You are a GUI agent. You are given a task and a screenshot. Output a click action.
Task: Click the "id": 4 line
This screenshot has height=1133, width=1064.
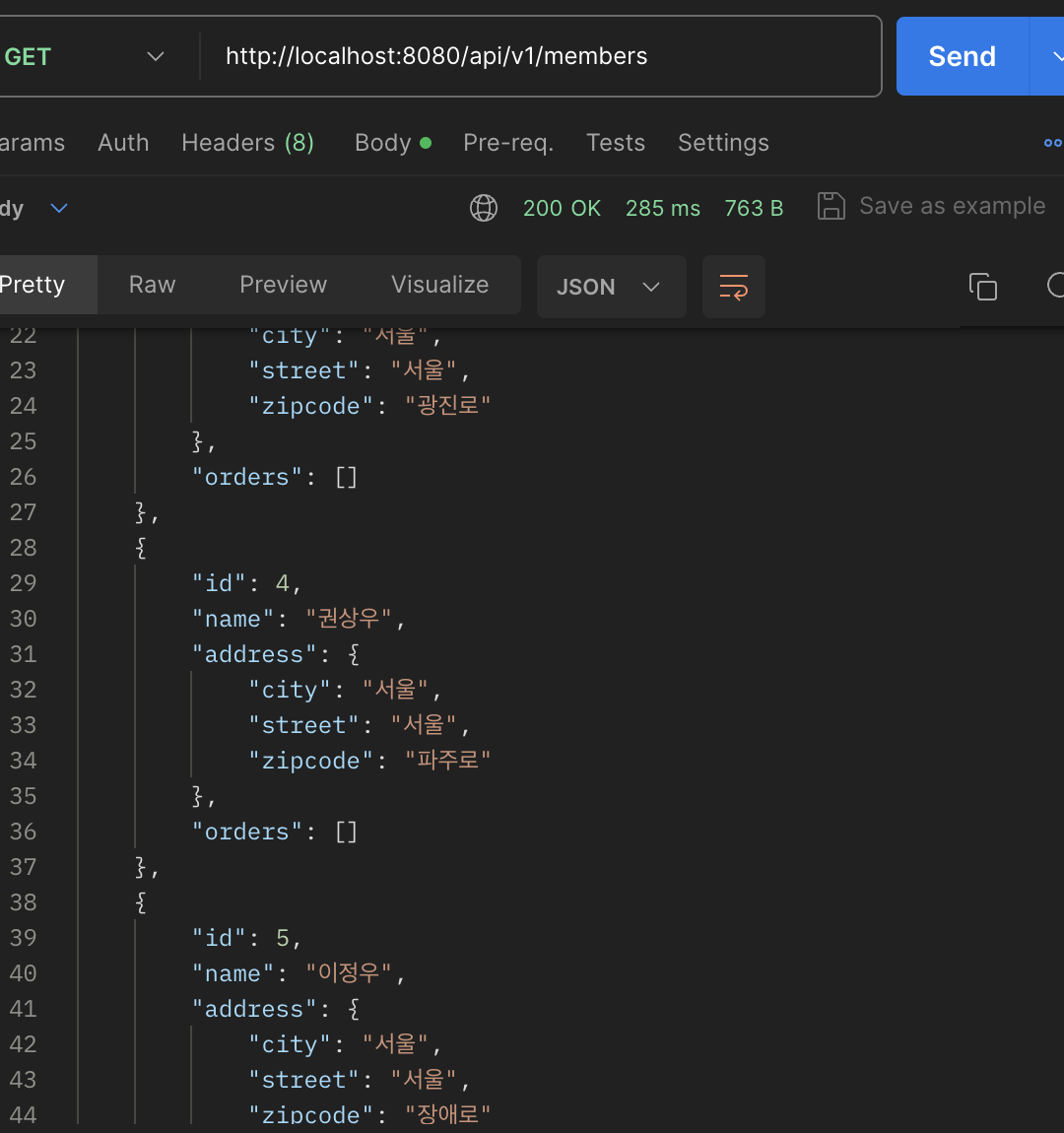246,583
